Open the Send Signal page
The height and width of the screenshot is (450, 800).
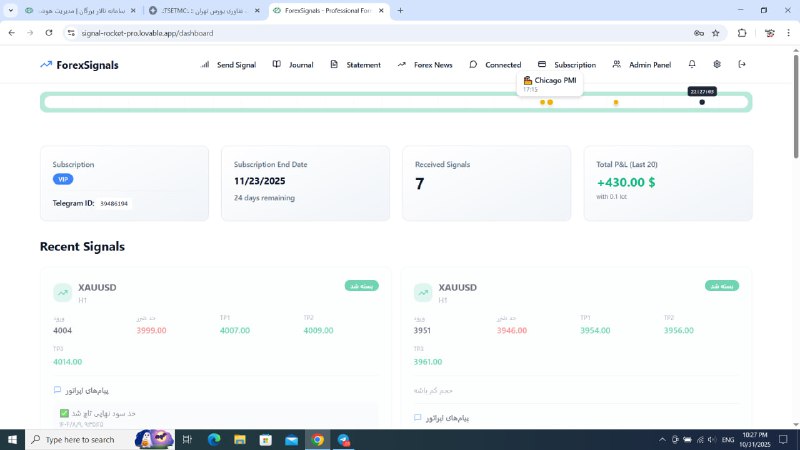228,65
